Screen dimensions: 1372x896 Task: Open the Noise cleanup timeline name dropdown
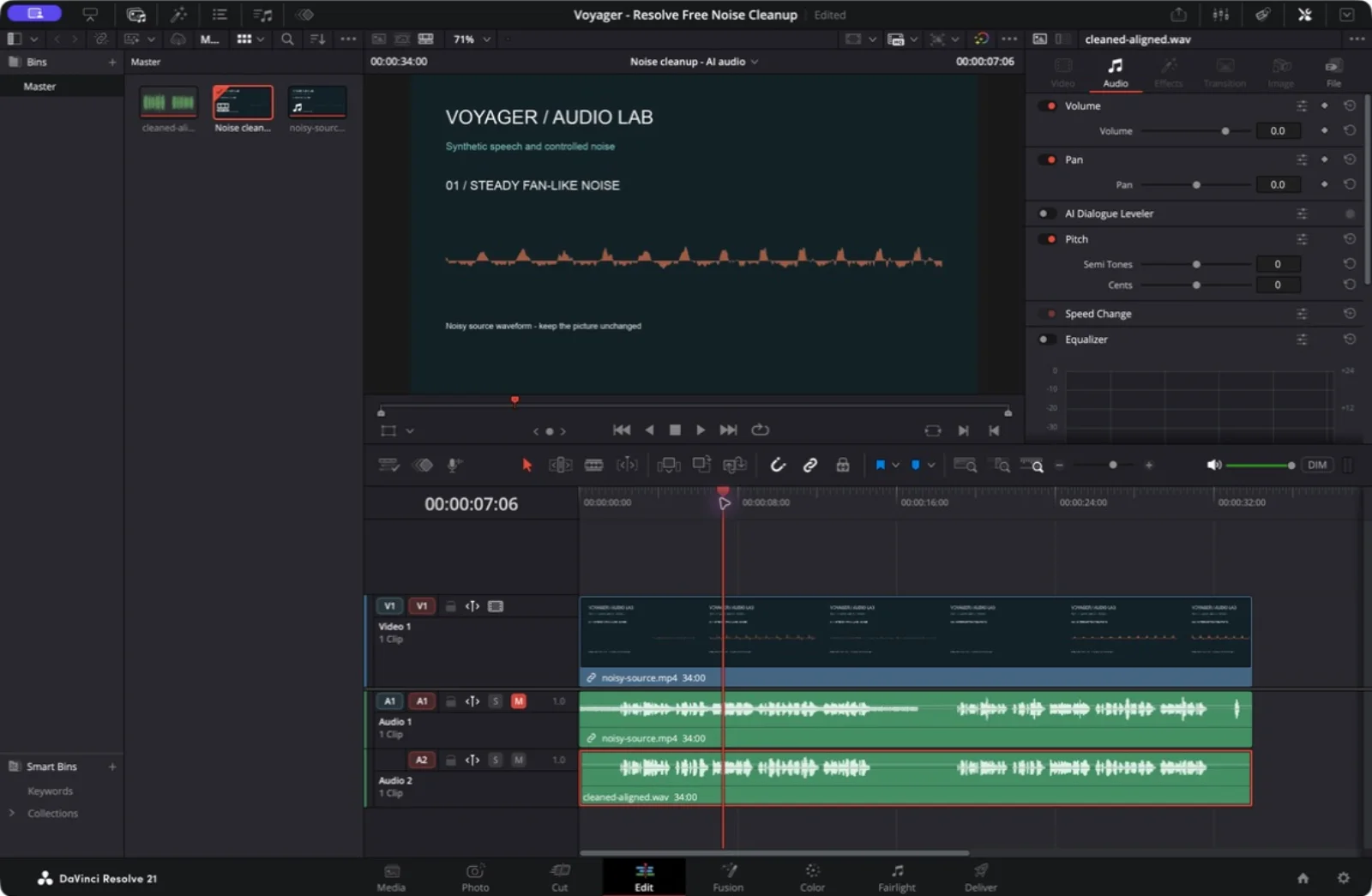(x=694, y=62)
